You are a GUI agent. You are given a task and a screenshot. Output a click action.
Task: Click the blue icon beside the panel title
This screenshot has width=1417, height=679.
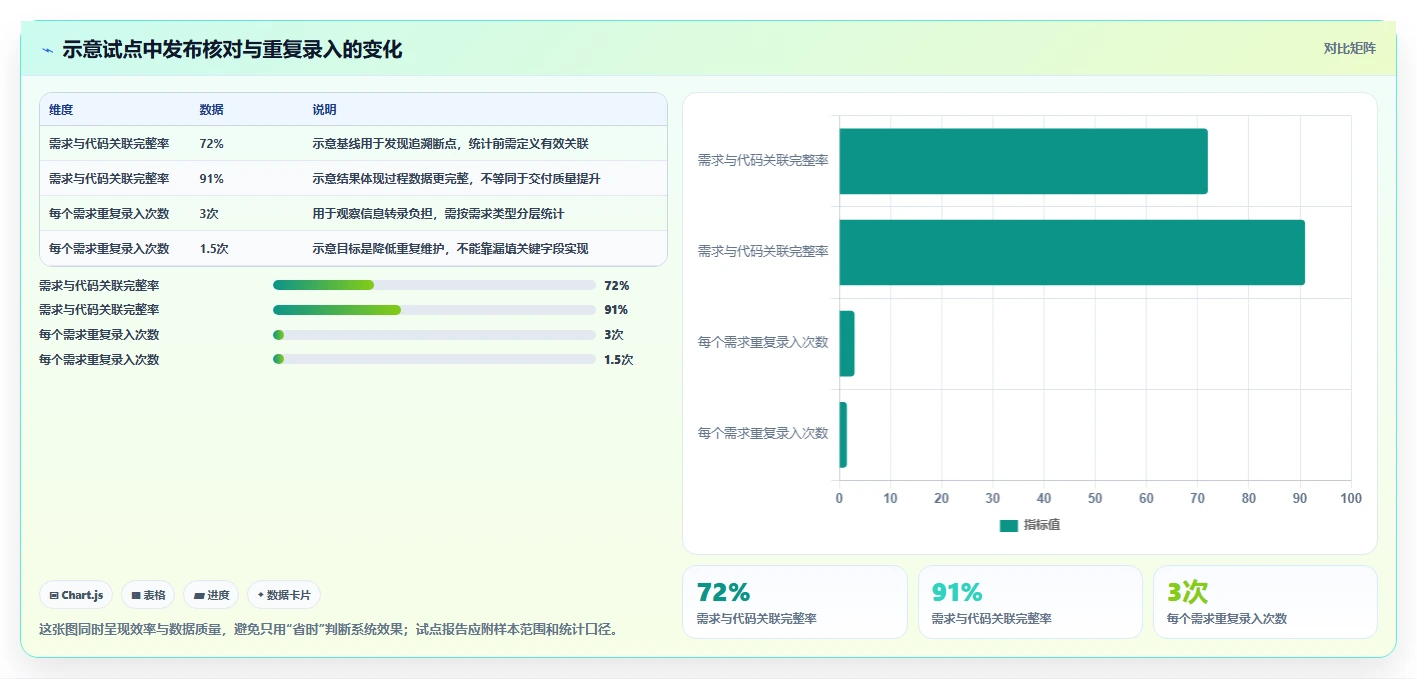pyautogui.click(x=47, y=50)
